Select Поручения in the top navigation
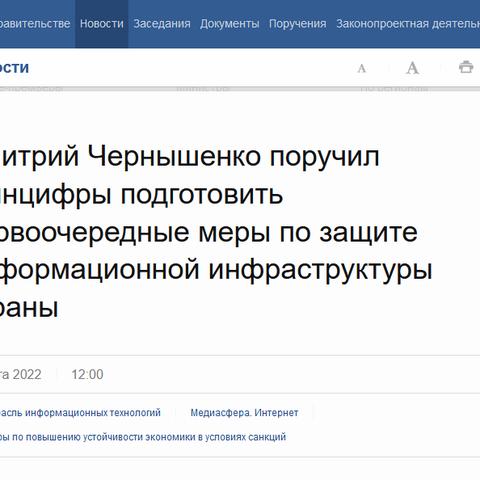 click(298, 24)
